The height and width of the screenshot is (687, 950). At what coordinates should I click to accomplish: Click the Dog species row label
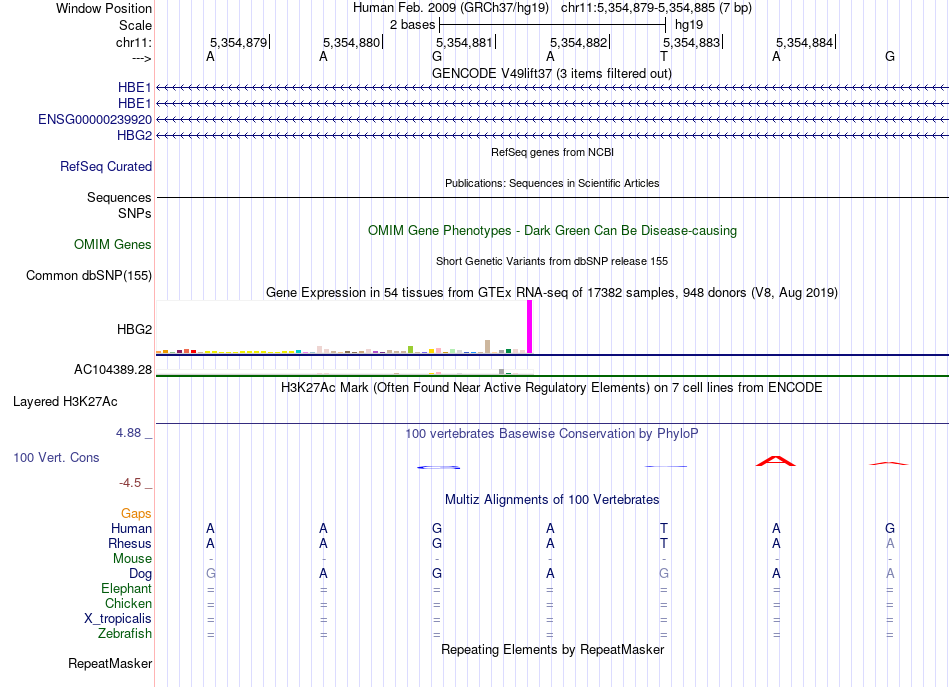pyautogui.click(x=140, y=573)
